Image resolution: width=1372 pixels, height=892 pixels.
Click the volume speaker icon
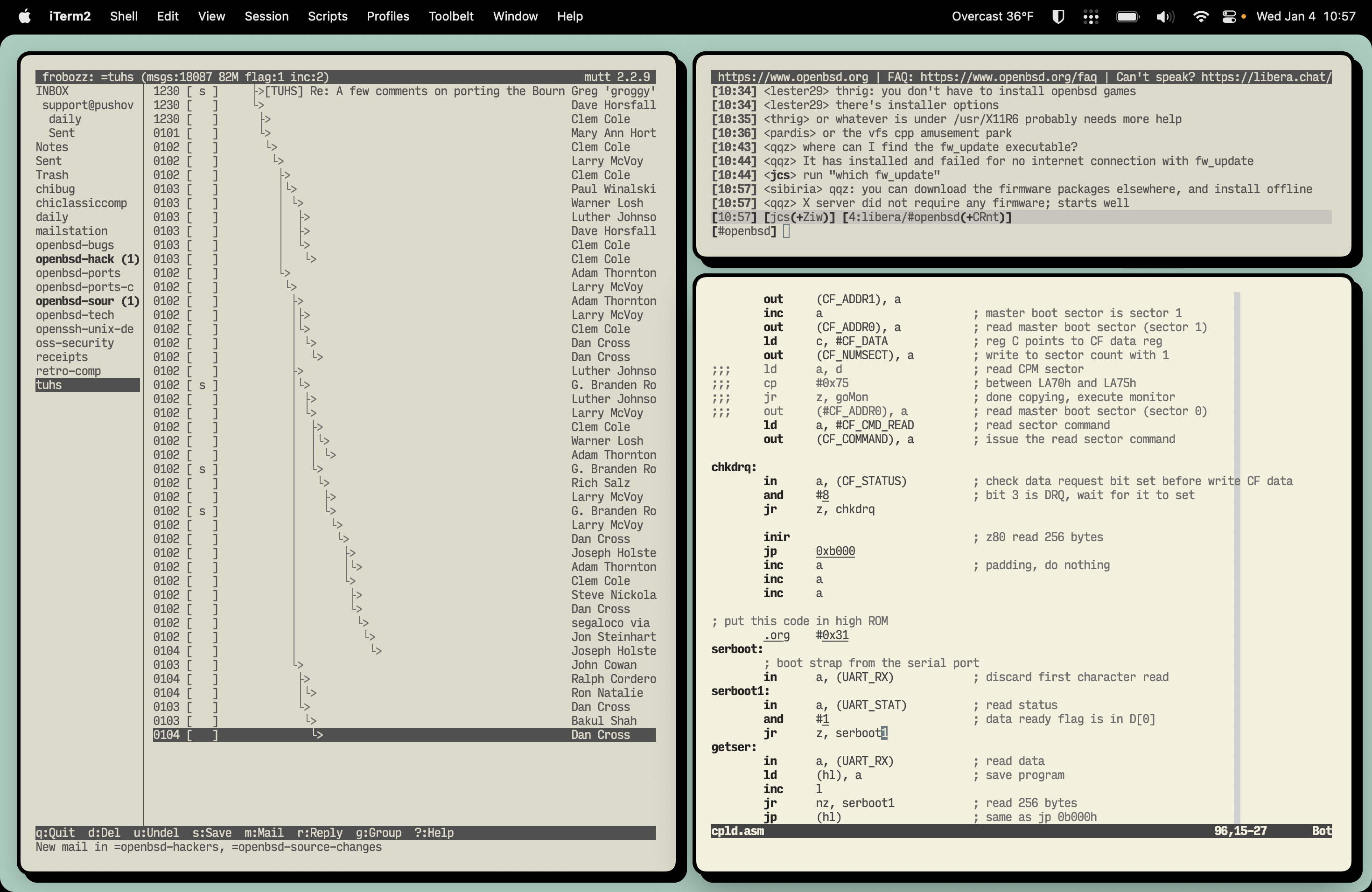tap(1164, 16)
